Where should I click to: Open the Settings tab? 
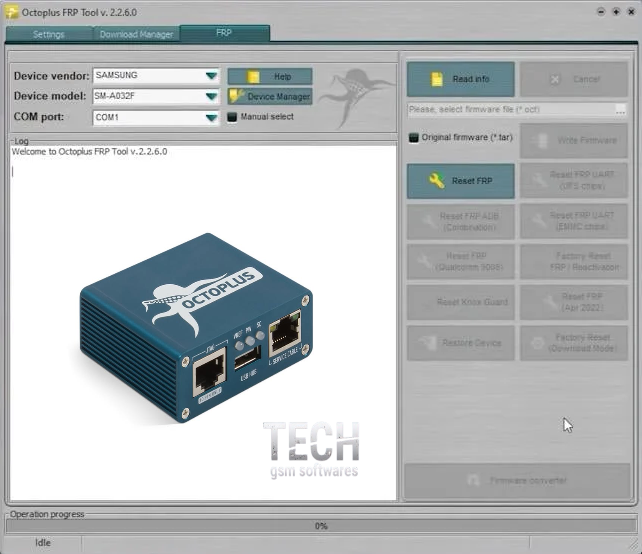point(49,34)
